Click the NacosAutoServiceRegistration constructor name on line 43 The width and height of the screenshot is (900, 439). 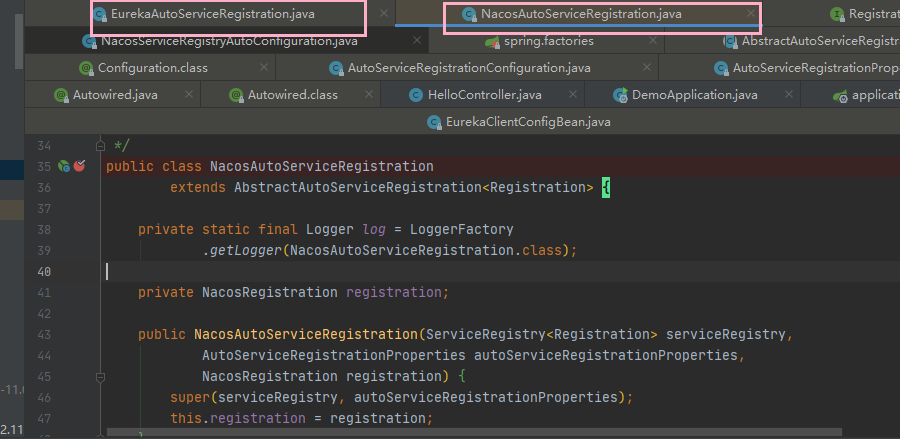(306, 335)
